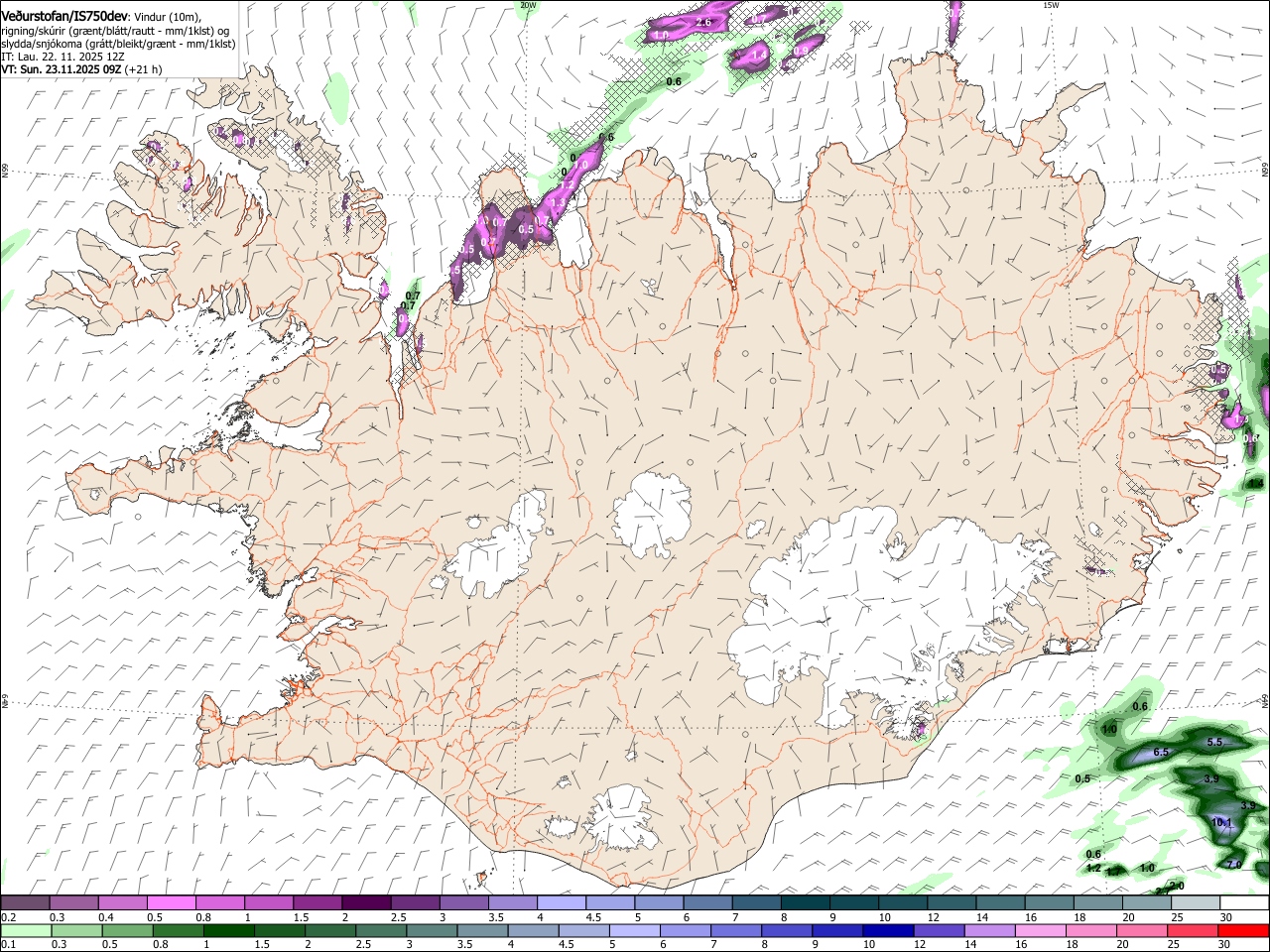Click the '15W' longitude label at top

tap(1051, 5)
